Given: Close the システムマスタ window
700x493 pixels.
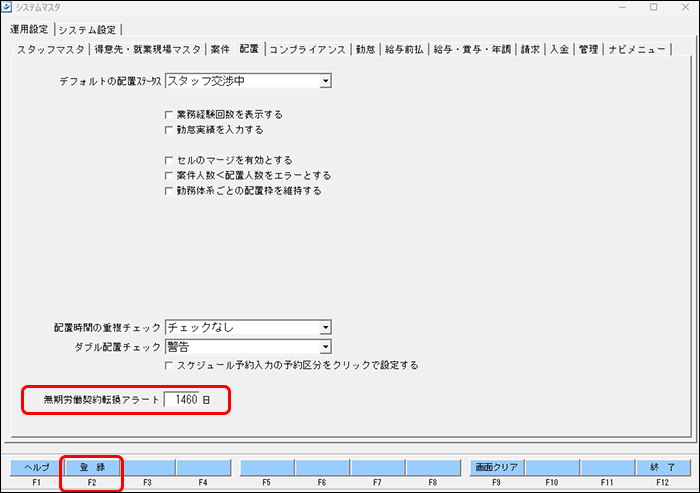Looking at the screenshot, I should [x=685, y=7].
